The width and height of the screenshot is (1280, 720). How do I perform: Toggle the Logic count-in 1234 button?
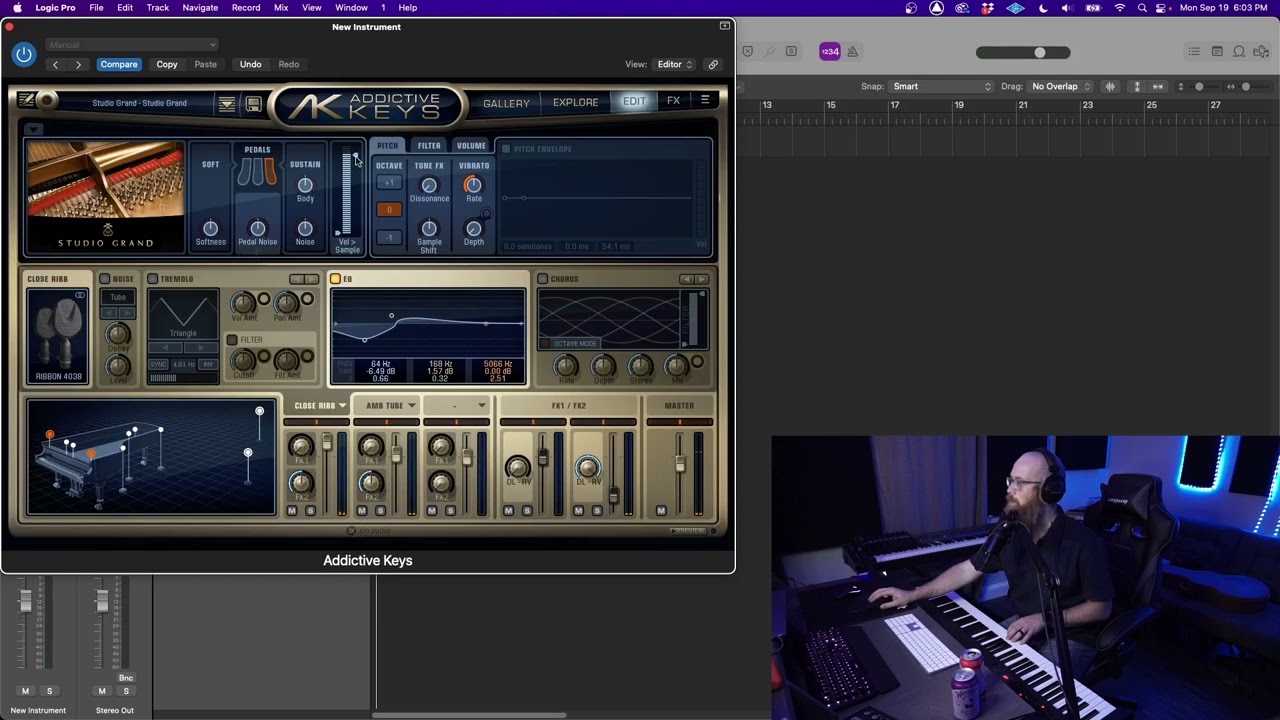coord(830,52)
